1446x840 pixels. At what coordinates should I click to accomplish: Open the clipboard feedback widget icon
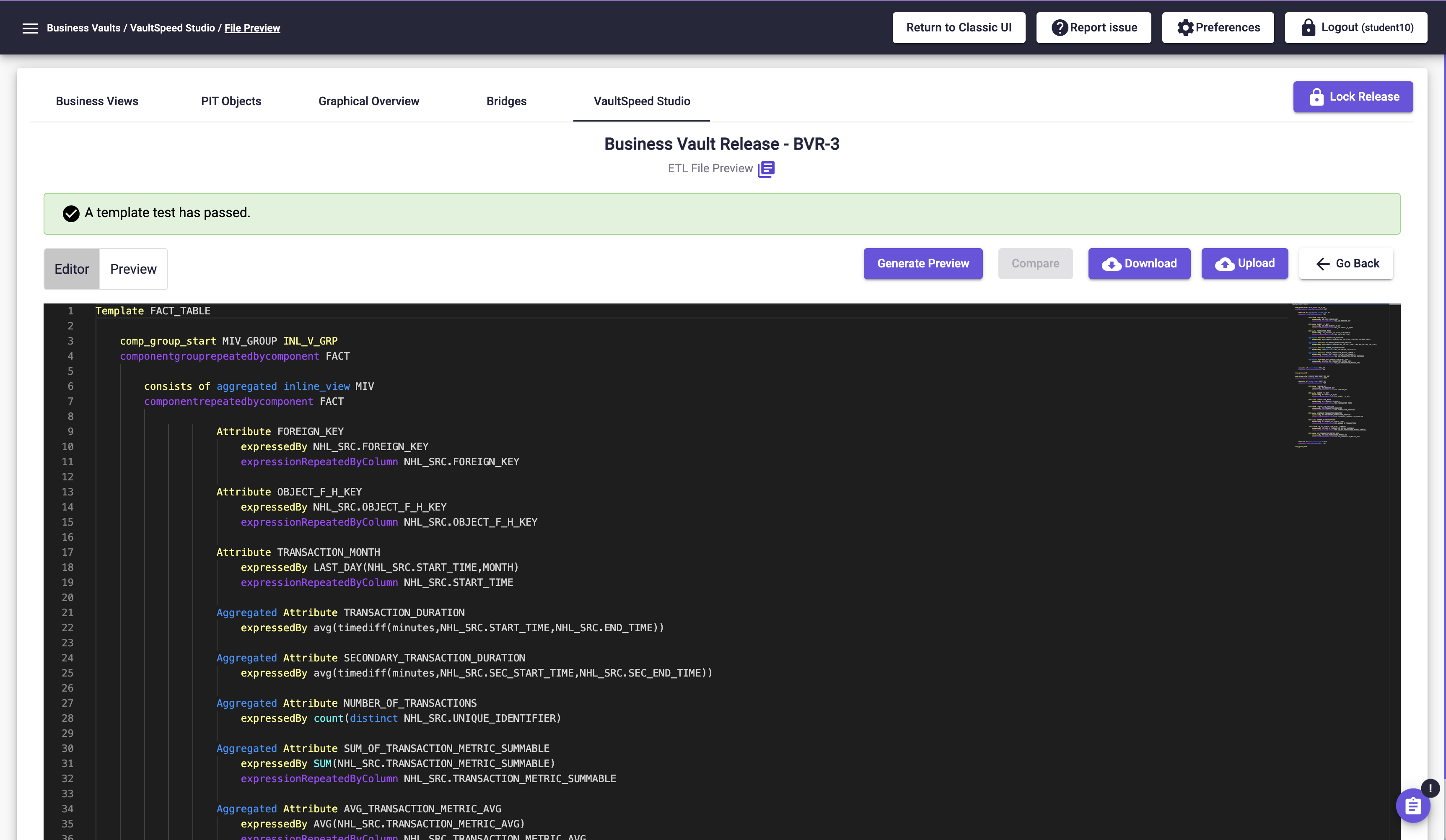tap(1413, 806)
